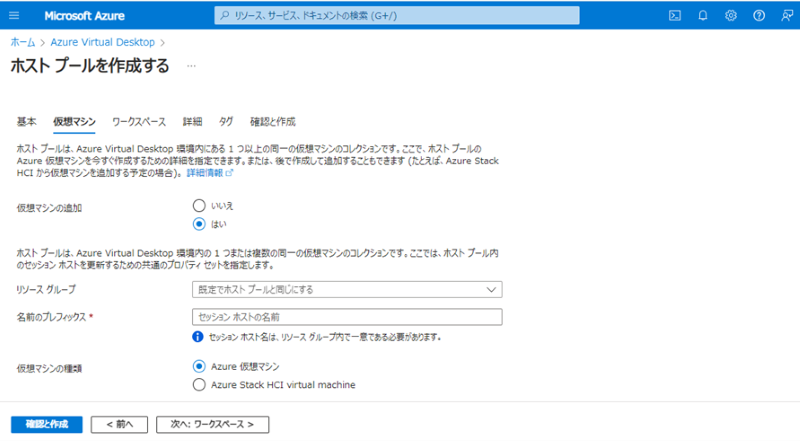Open the feedback icon in top bar

click(787, 15)
